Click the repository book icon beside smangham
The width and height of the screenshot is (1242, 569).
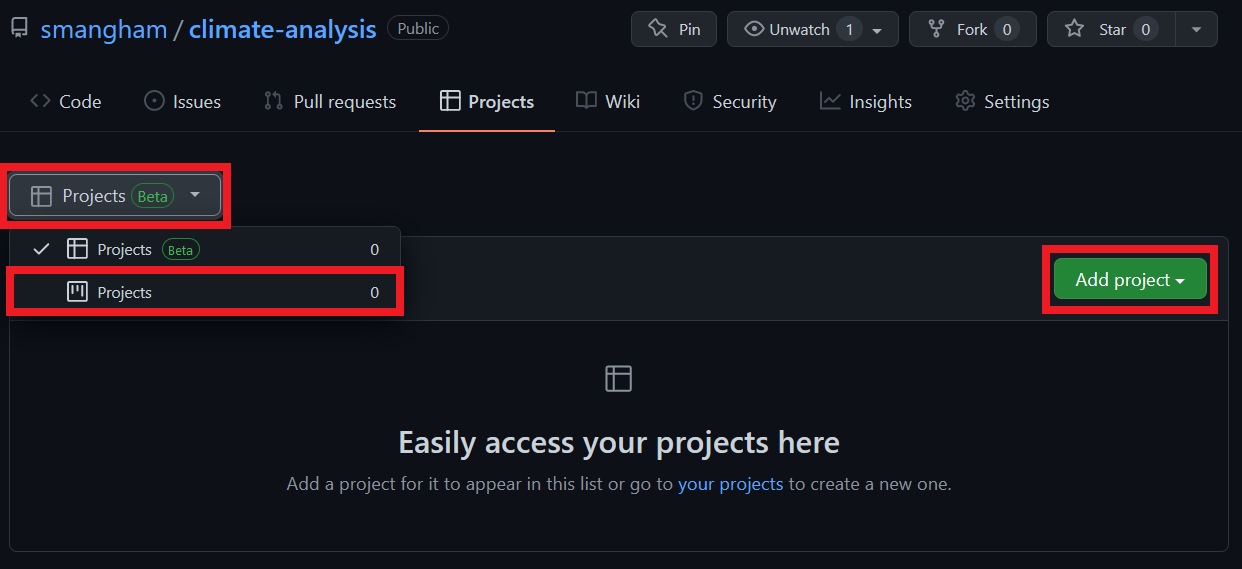tap(19, 28)
